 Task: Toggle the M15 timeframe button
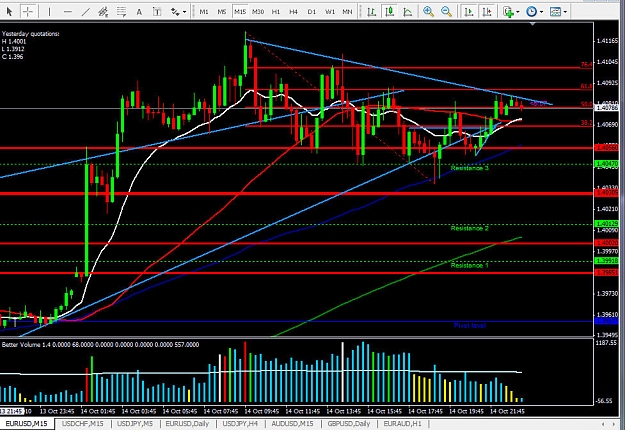(x=240, y=12)
